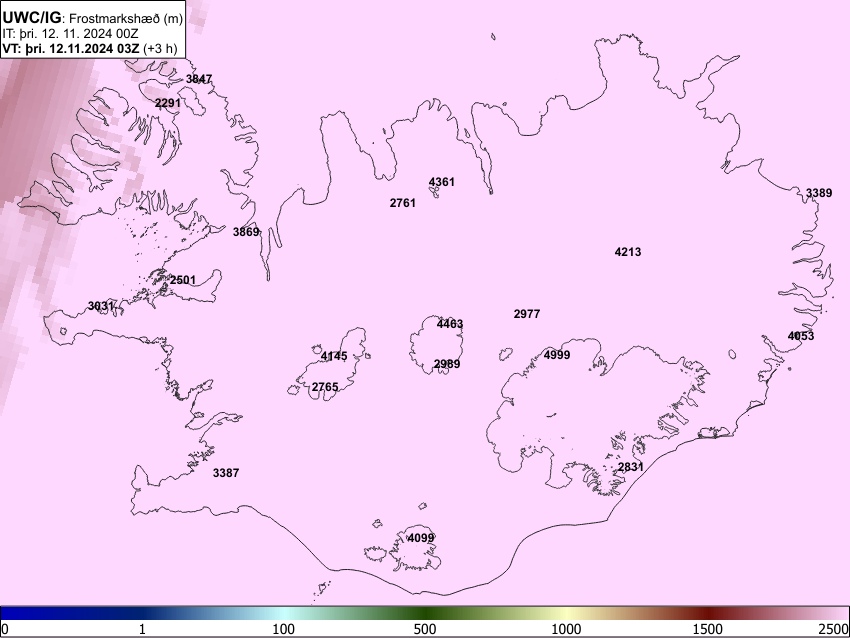
Task: Click the 500 label on the color scale
Action: pyautogui.click(x=425, y=629)
